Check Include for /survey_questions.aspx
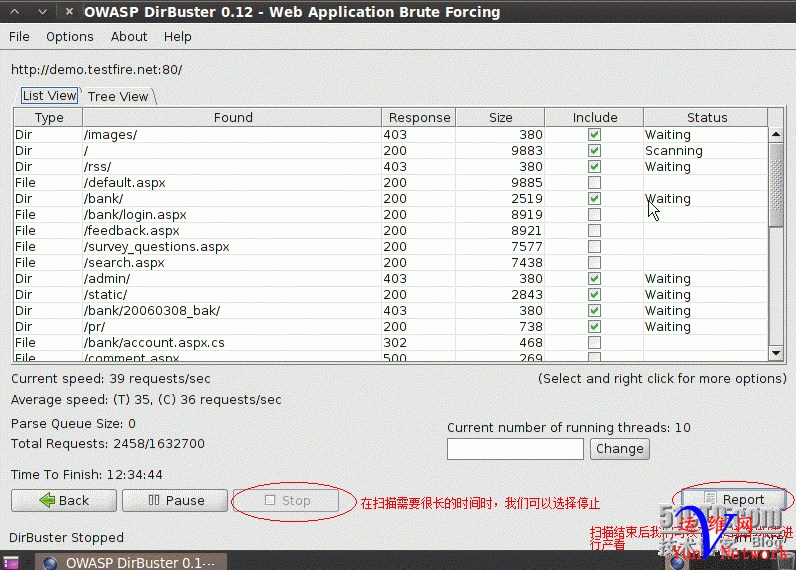 click(594, 246)
